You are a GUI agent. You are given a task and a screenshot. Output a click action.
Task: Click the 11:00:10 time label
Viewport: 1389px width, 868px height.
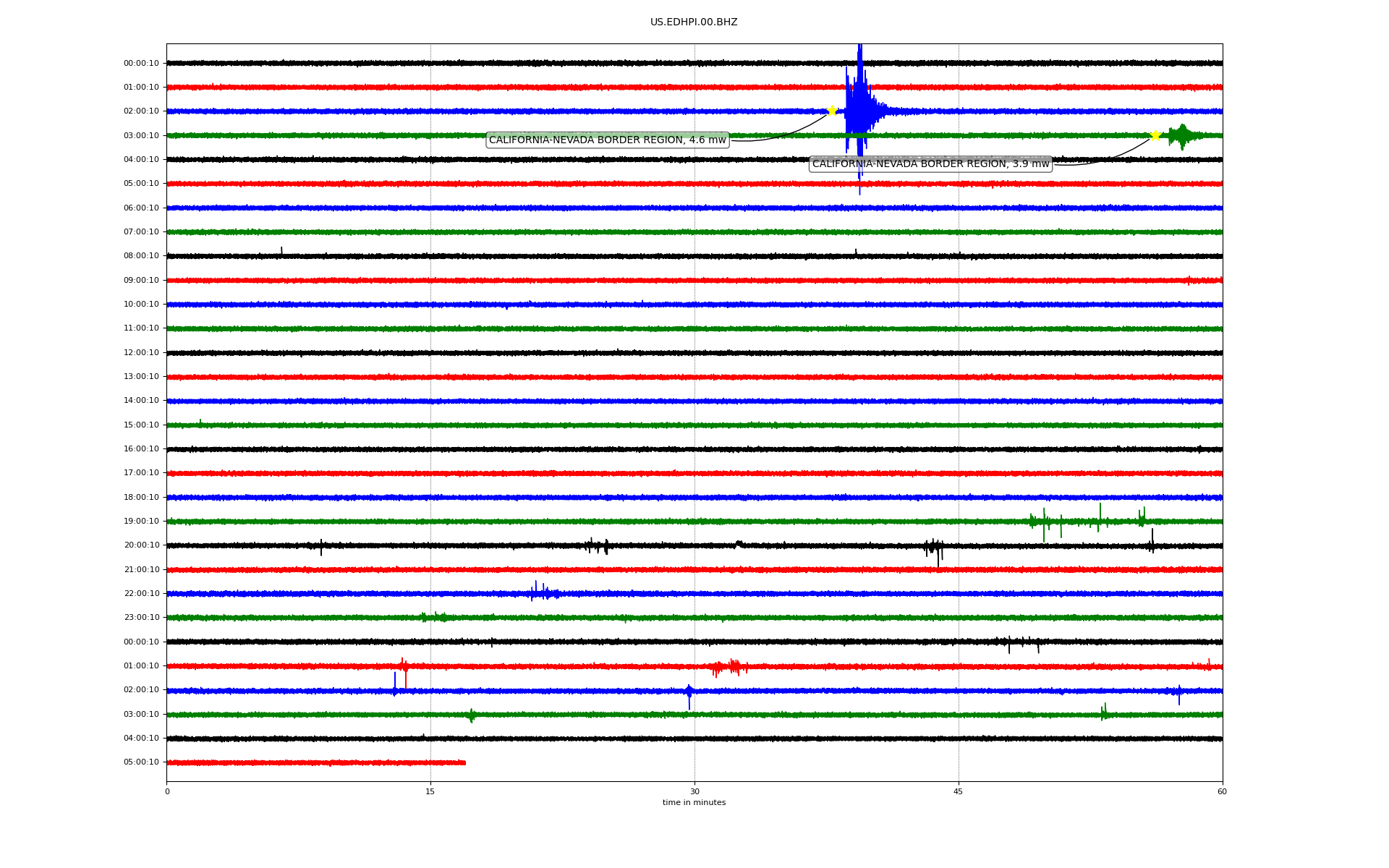(x=141, y=328)
